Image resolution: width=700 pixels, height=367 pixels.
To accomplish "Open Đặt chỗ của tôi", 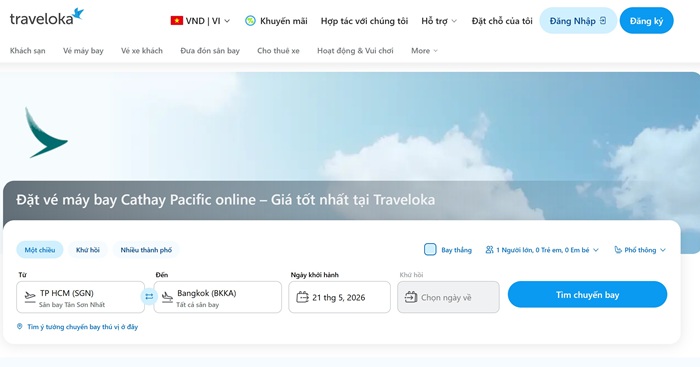I will coord(502,21).
